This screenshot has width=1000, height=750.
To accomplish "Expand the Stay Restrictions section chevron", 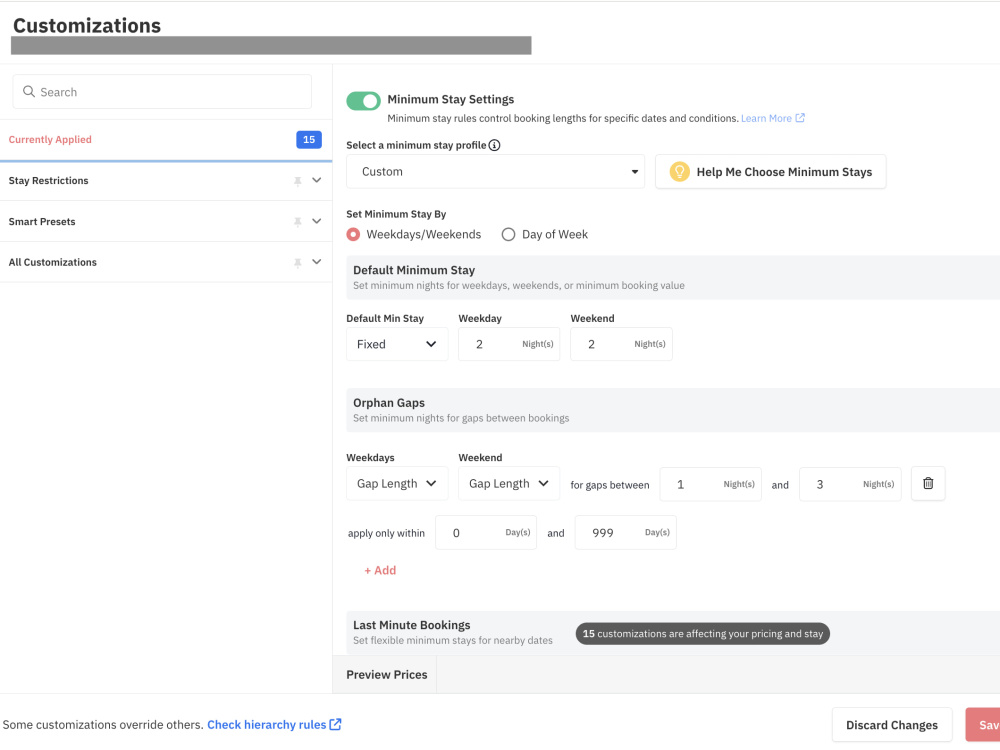I will point(316,180).
